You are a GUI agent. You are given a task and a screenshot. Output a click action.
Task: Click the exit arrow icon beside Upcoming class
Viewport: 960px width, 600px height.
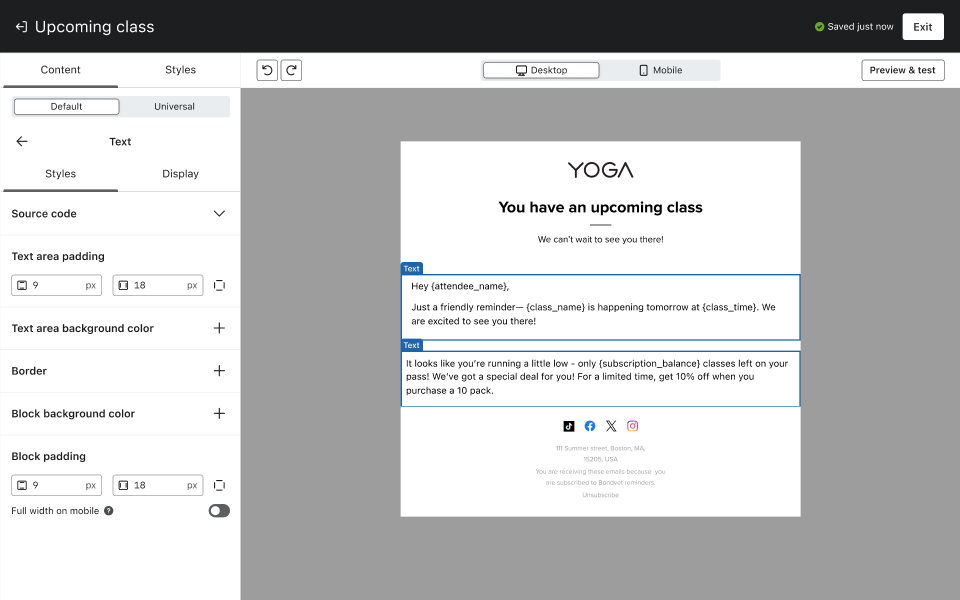click(x=21, y=27)
